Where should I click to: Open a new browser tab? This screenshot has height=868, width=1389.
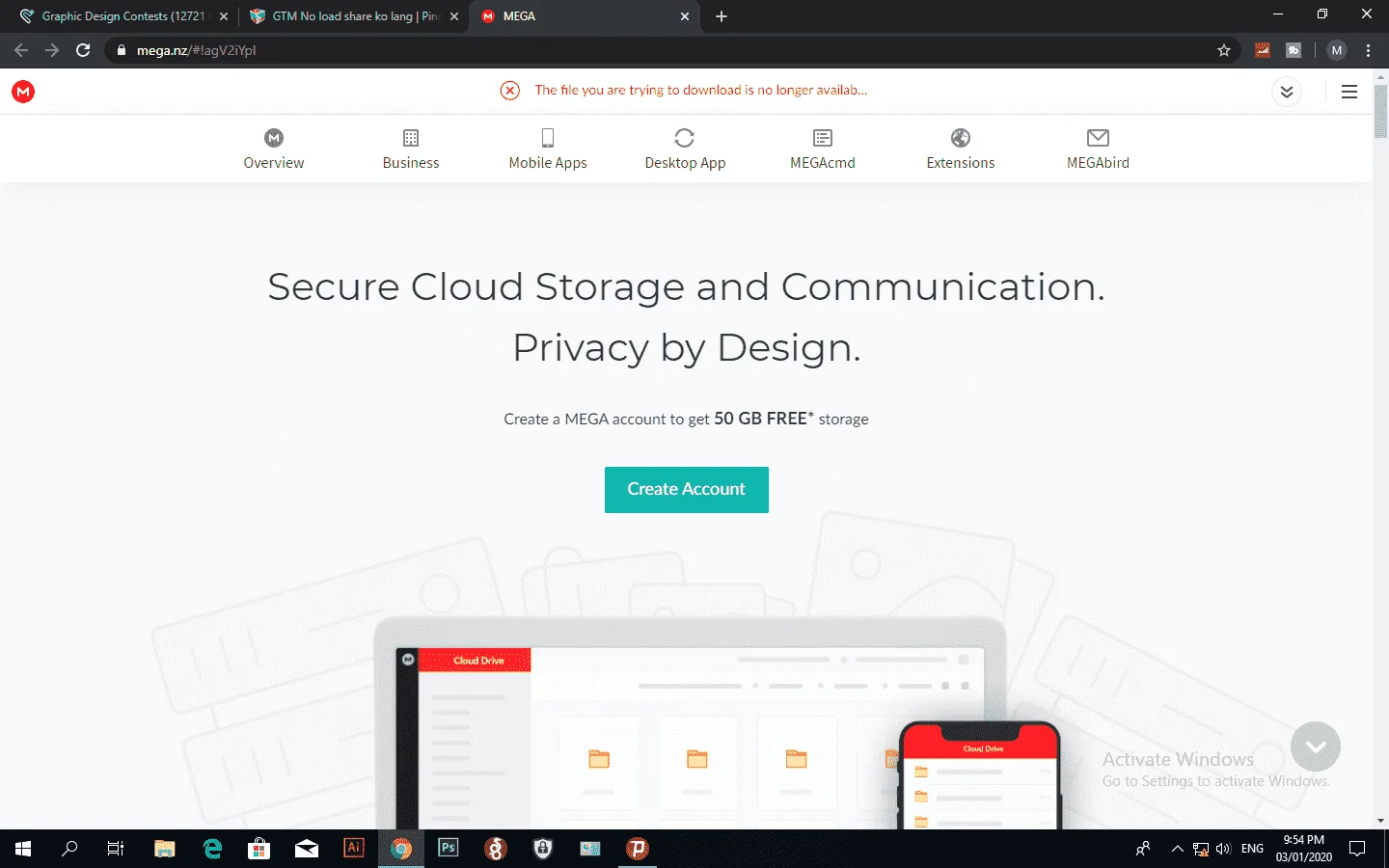point(722,16)
